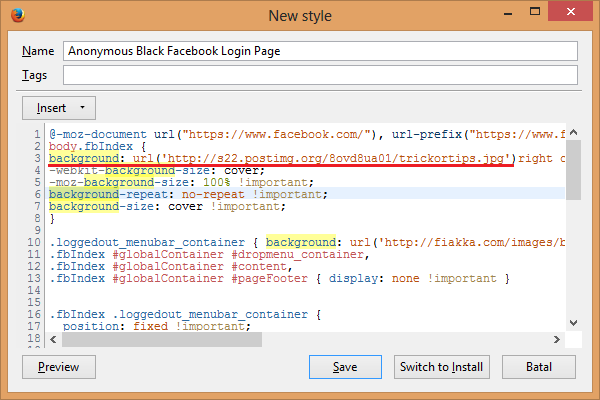Click vertical scrollbar down arrow
This screenshot has width=600, height=400.
pyautogui.click(x=573, y=323)
